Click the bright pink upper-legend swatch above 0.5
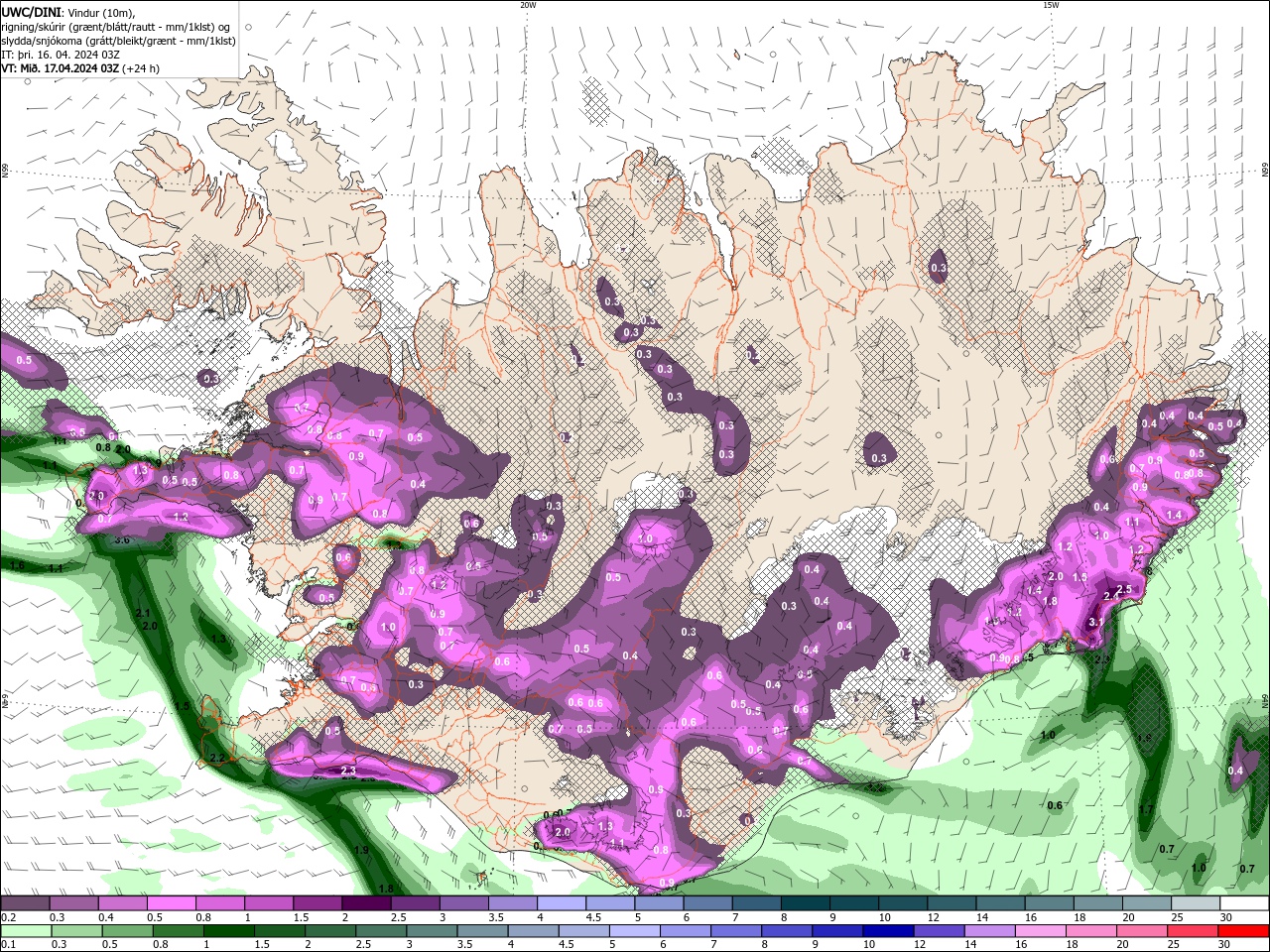The width and height of the screenshot is (1270, 952). tap(171, 903)
